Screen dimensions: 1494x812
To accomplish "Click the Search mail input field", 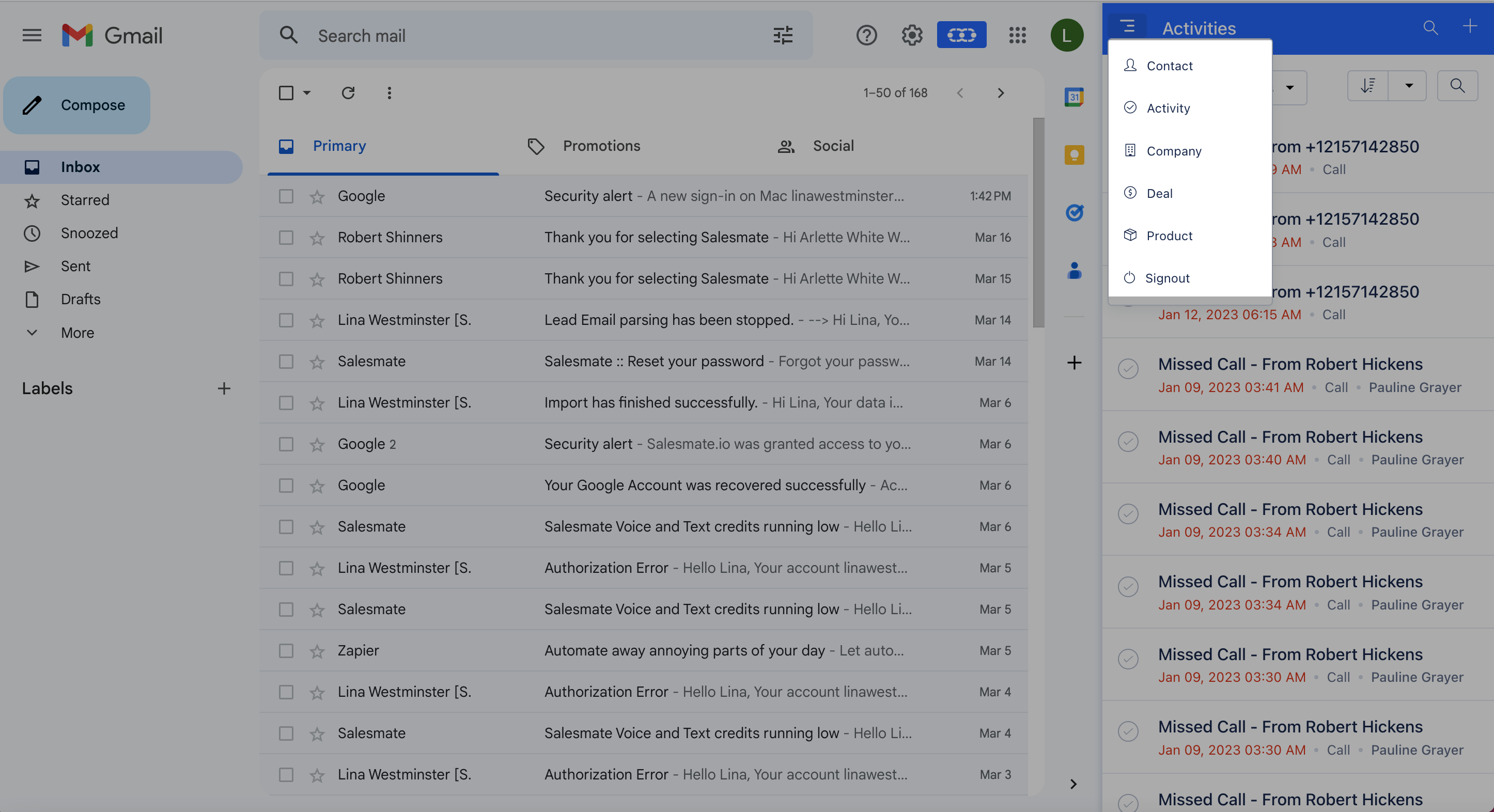I will (x=522, y=35).
